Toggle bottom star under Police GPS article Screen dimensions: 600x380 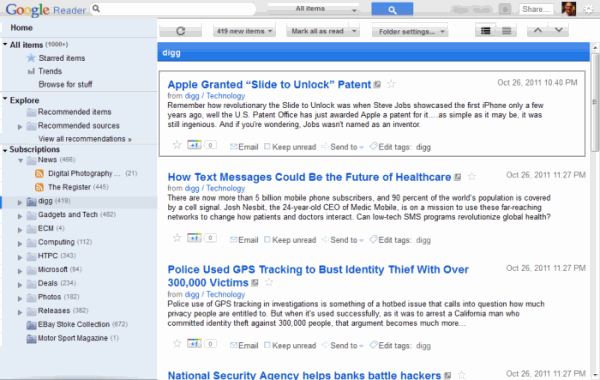click(177, 343)
